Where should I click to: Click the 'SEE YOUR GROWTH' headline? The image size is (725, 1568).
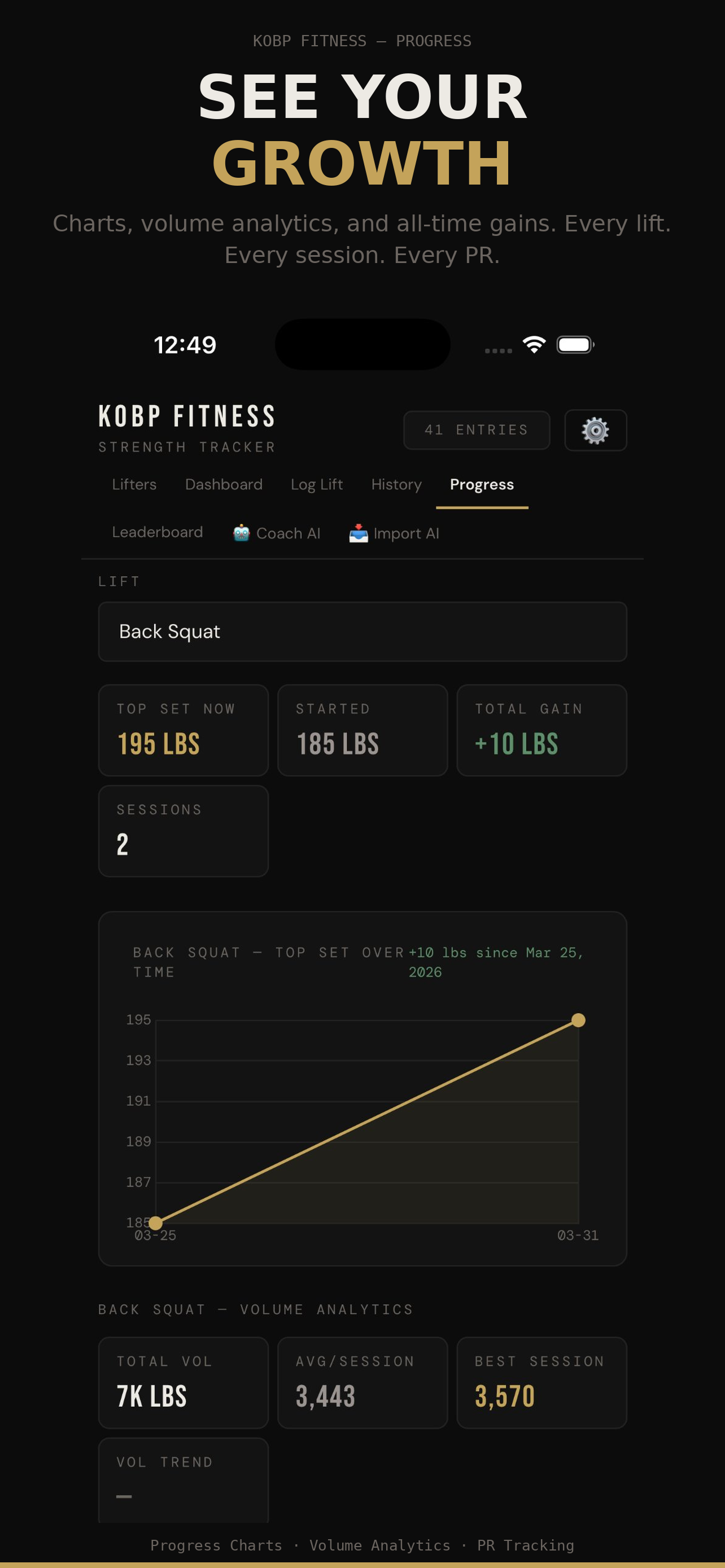(x=362, y=129)
